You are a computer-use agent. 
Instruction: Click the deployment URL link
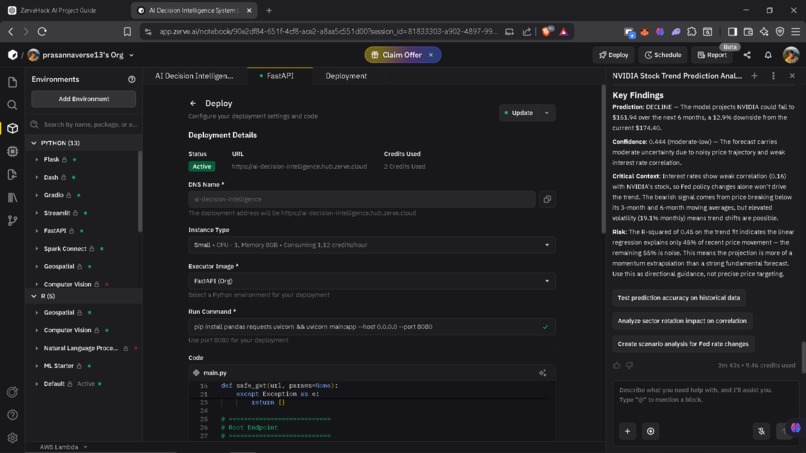299,167
